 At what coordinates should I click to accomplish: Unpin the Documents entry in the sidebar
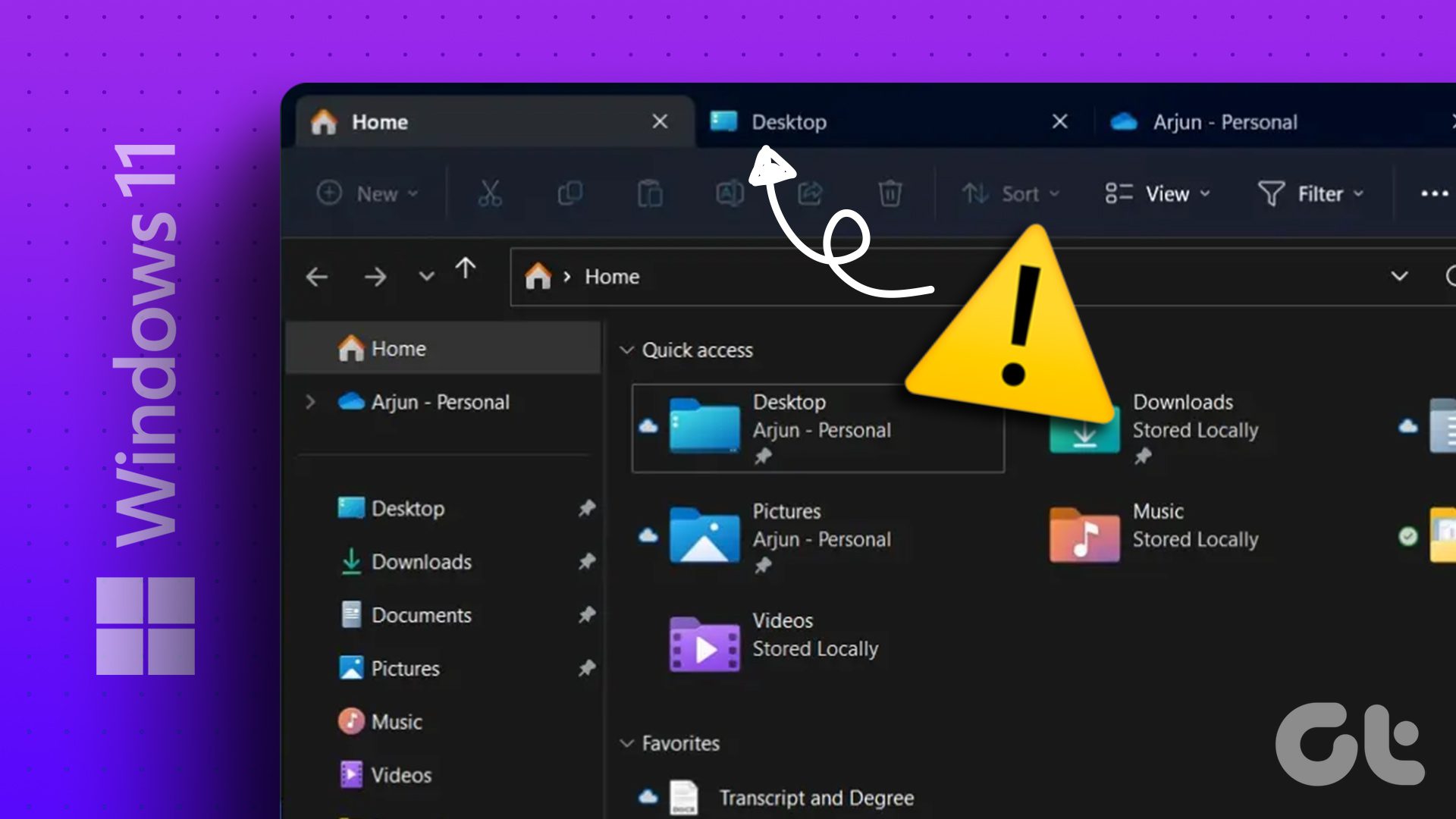tap(587, 615)
